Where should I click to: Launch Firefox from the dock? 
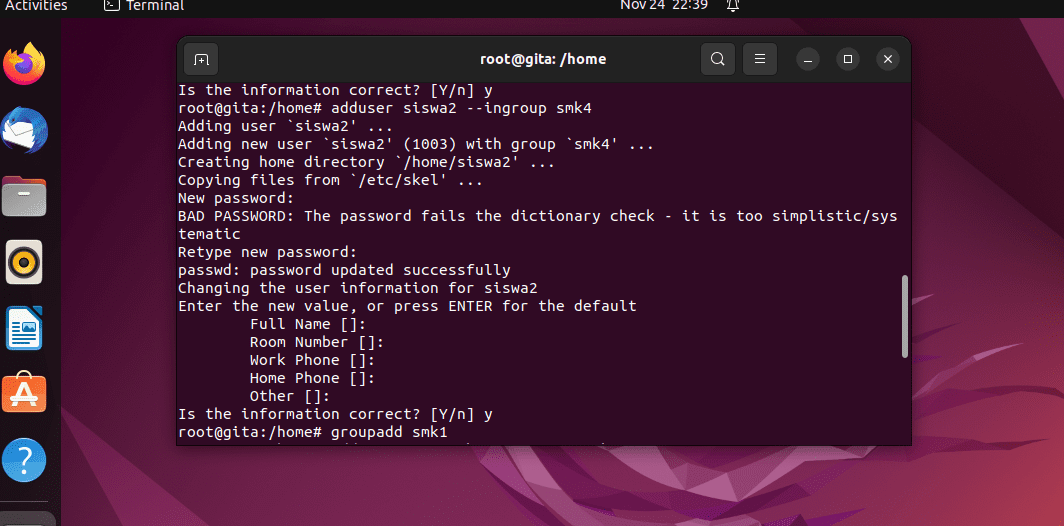(x=24, y=64)
